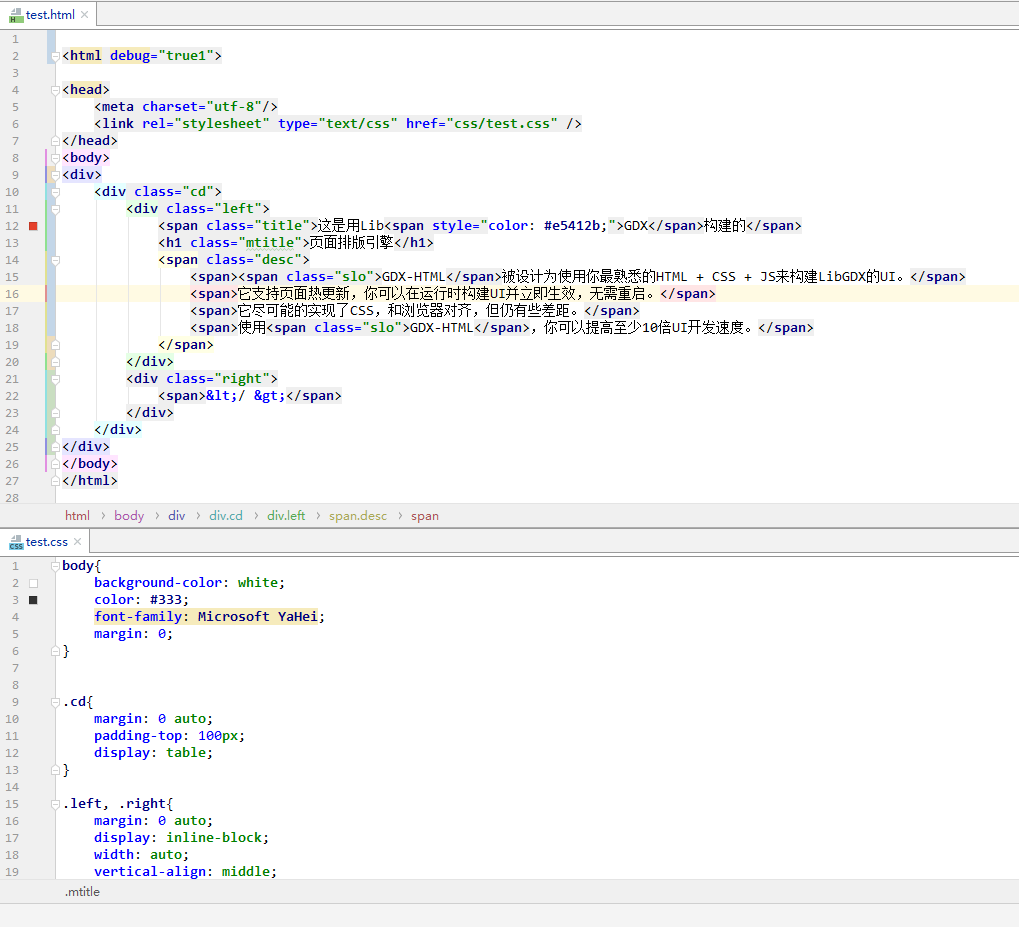Select div.cd in the breadcrumb bar
The image size is (1019, 927).
click(226, 516)
